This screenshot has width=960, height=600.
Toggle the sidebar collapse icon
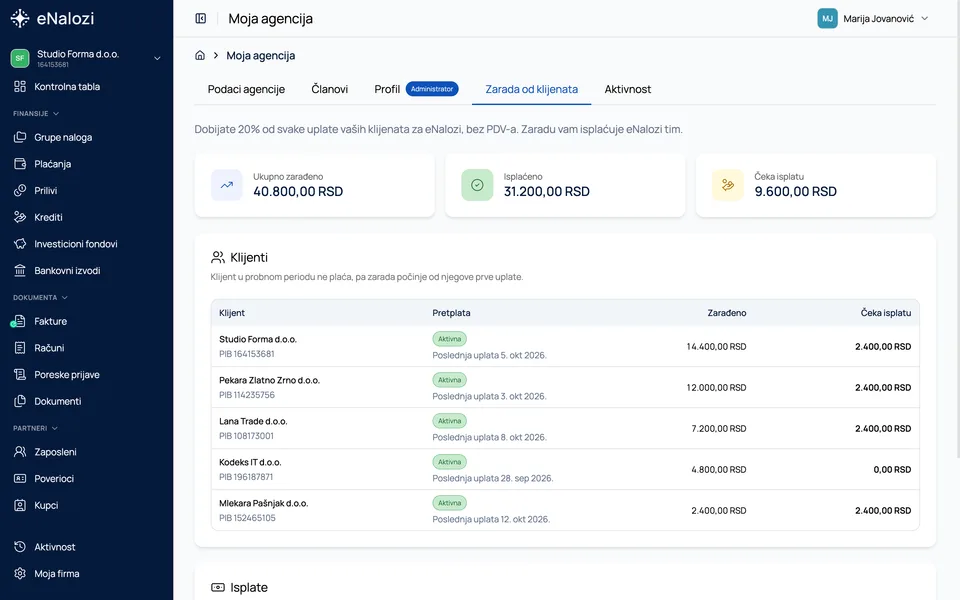pos(200,18)
